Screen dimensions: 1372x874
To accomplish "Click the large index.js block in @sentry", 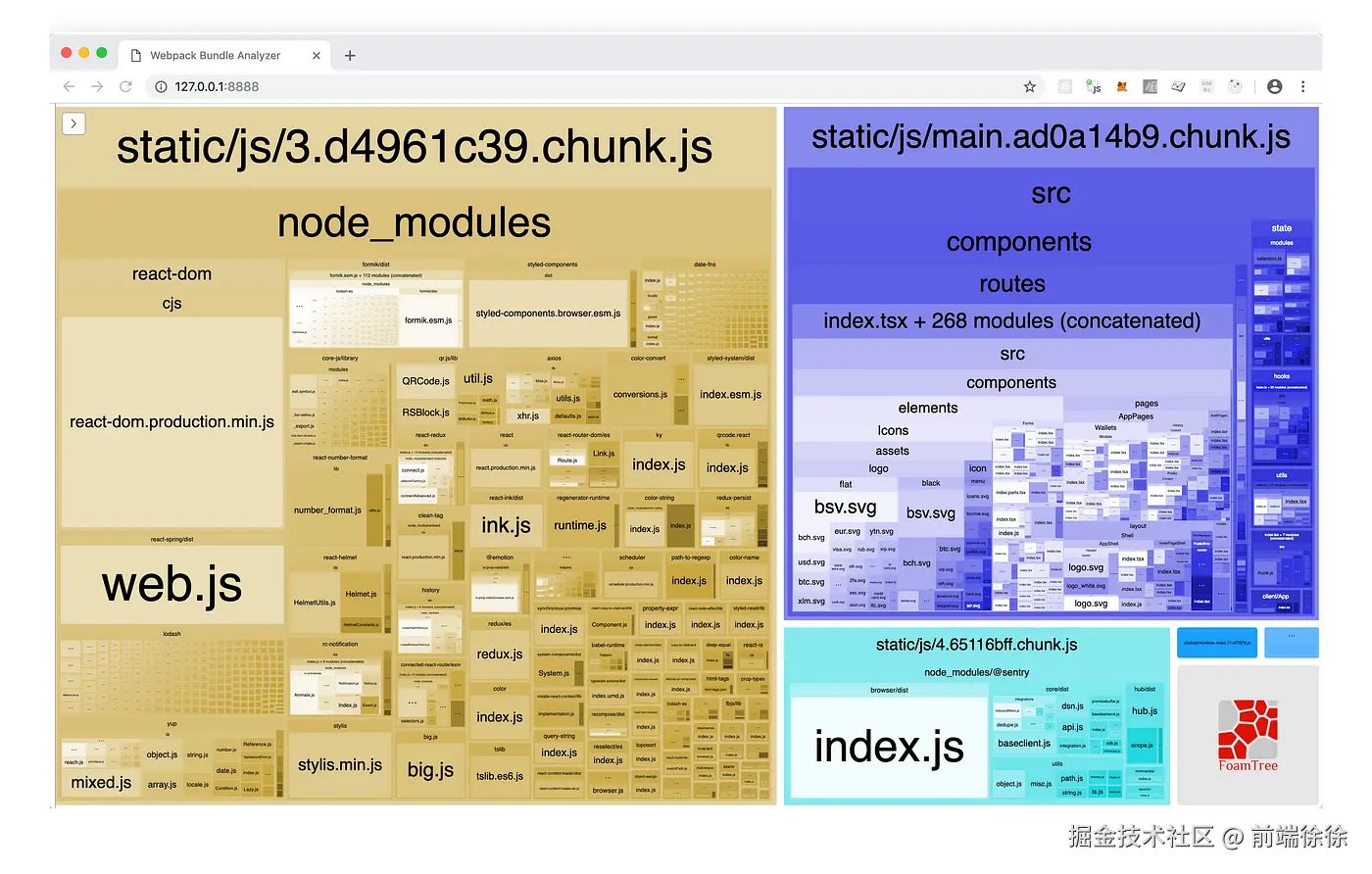I will [889, 747].
